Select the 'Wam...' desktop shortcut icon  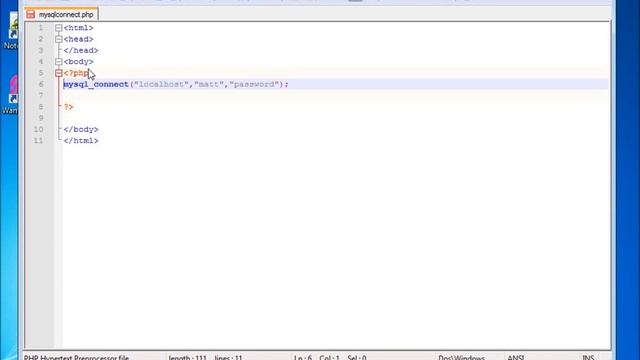(11, 95)
